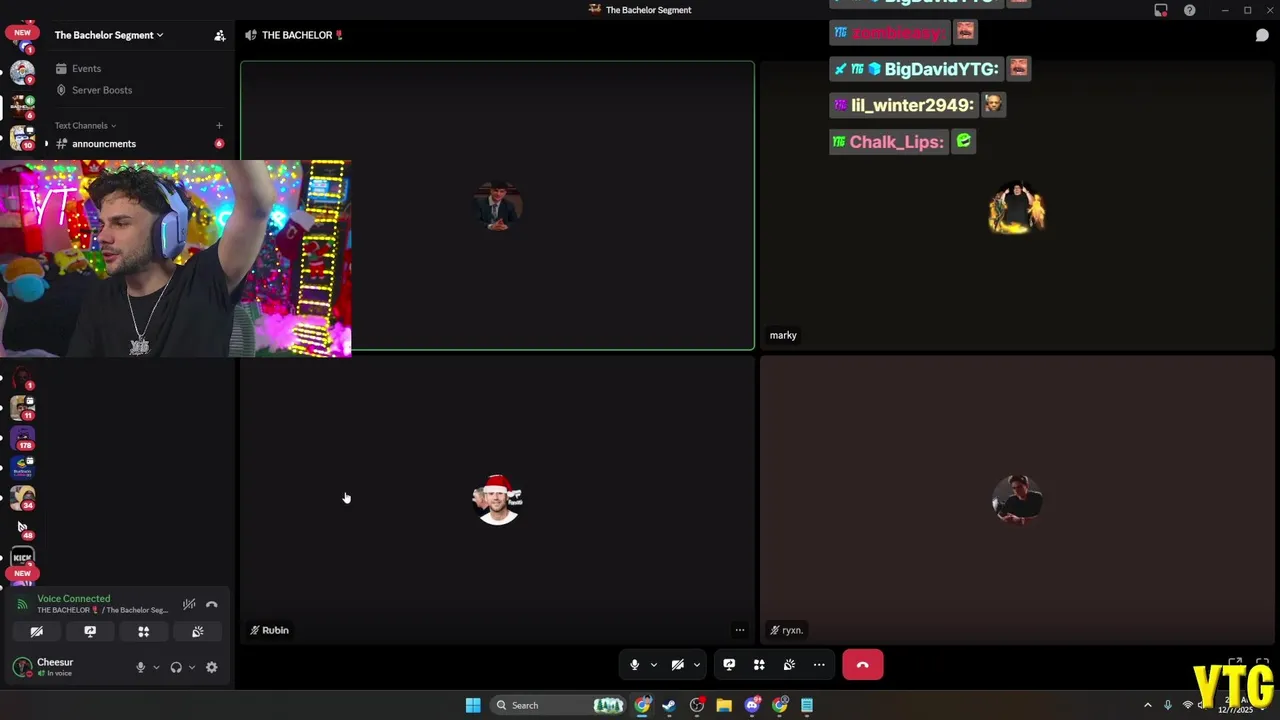Viewport: 1280px width, 720px height.
Task: Mute microphone in call control bar
Action: tap(634, 665)
